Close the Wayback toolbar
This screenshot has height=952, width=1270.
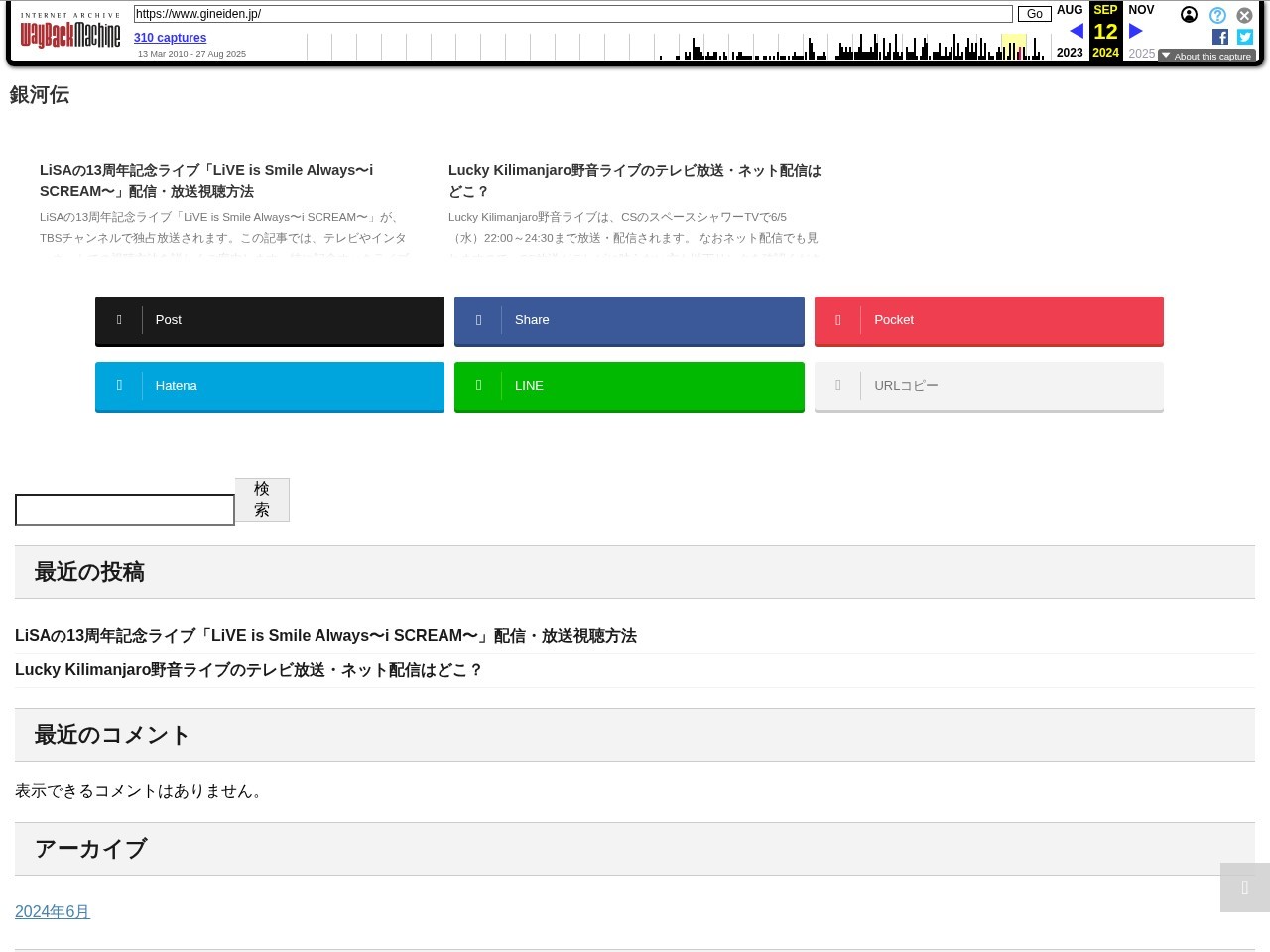tap(1244, 15)
